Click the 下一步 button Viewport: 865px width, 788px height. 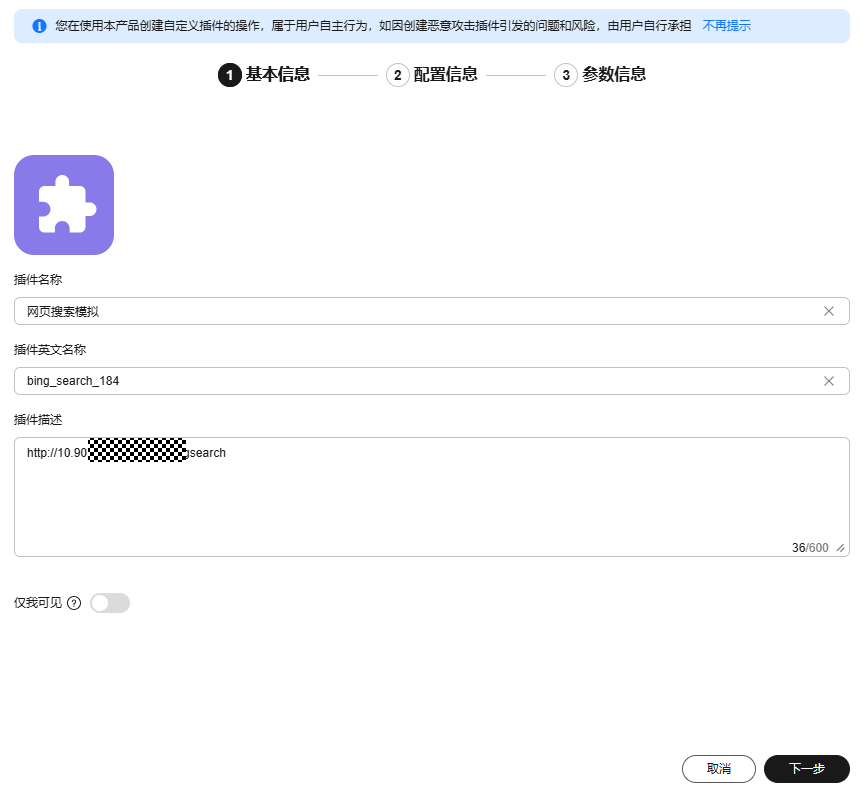point(807,769)
